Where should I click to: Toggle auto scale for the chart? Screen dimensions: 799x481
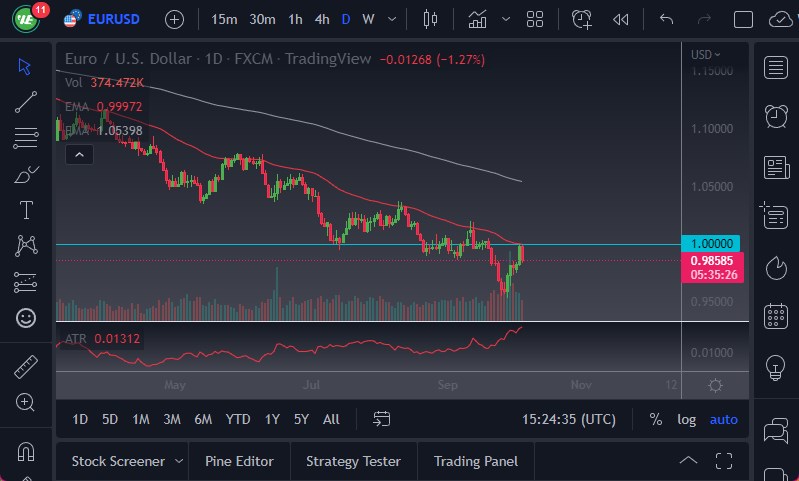tap(723, 419)
